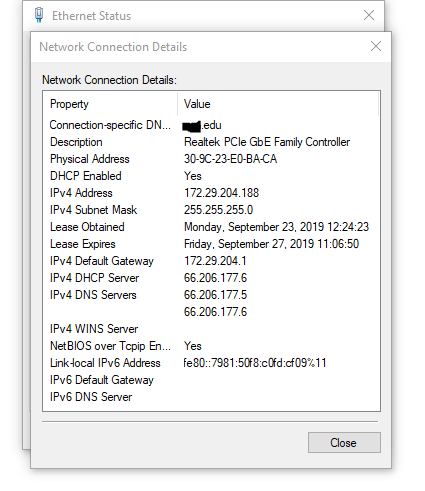
Task: Click the Ethernet Status network icon
Action: (39, 15)
